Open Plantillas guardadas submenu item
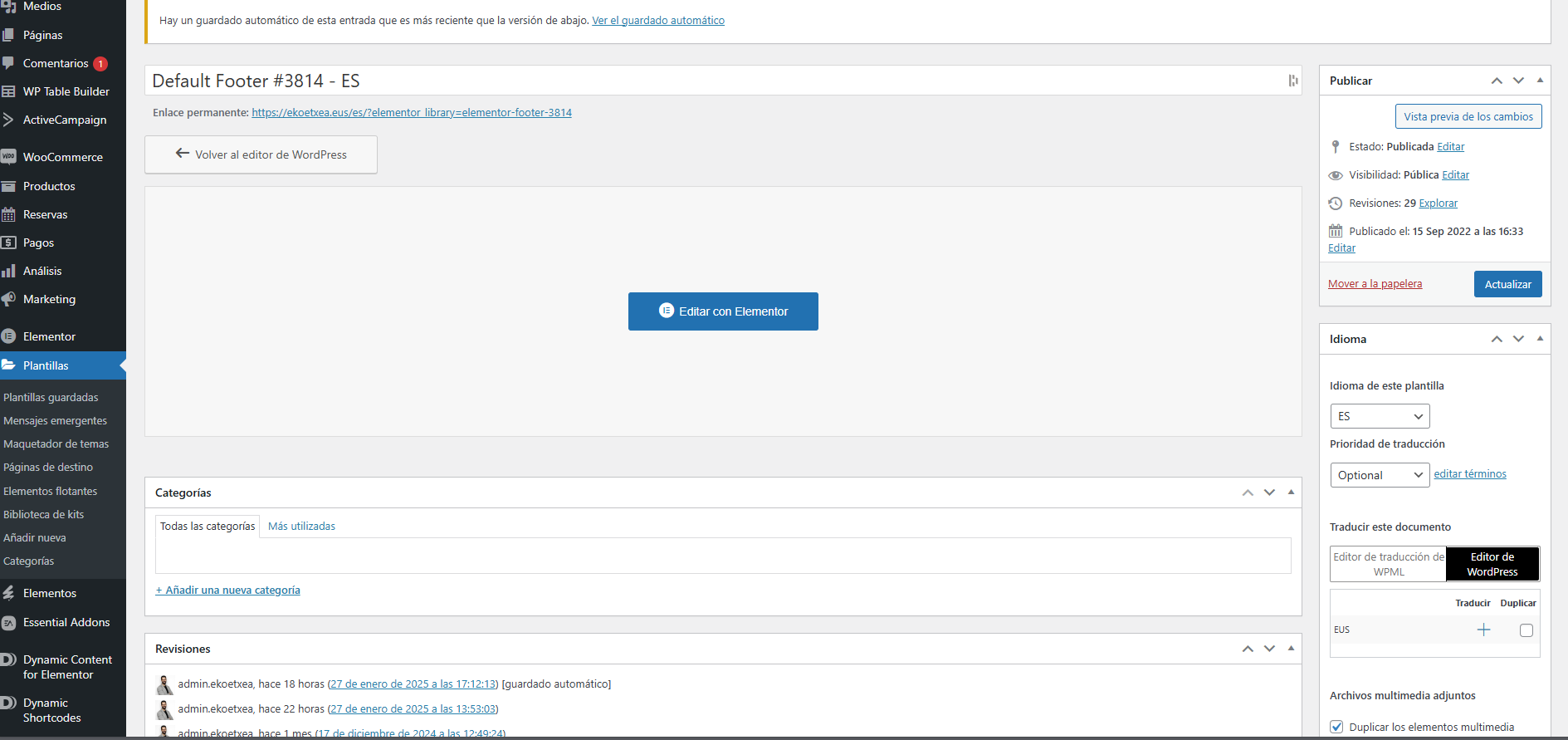Screen dimensions: 1568x740 [51, 398]
